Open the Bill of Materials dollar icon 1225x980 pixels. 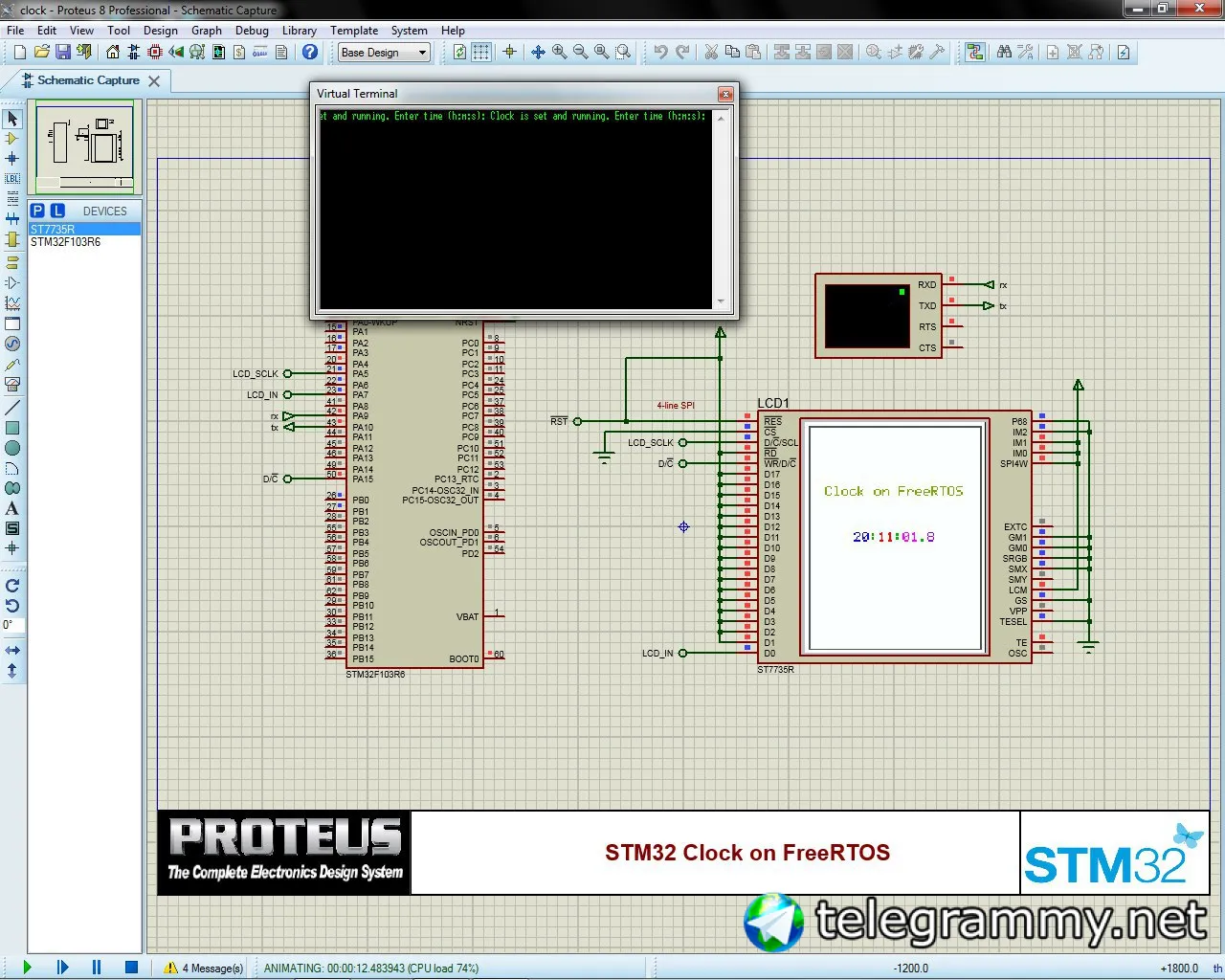coord(239,53)
